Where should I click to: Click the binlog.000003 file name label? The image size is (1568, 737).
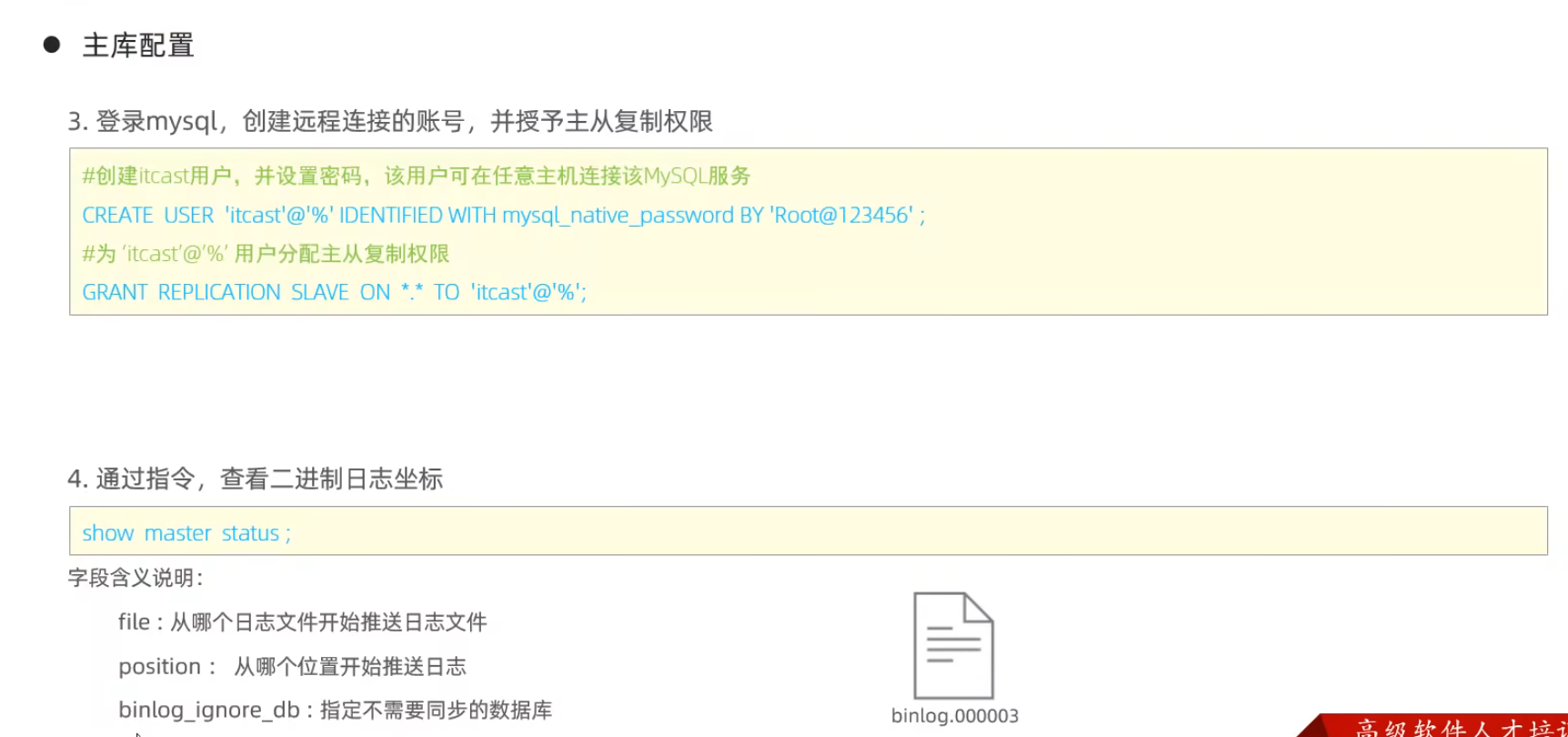pyautogui.click(x=954, y=716)
